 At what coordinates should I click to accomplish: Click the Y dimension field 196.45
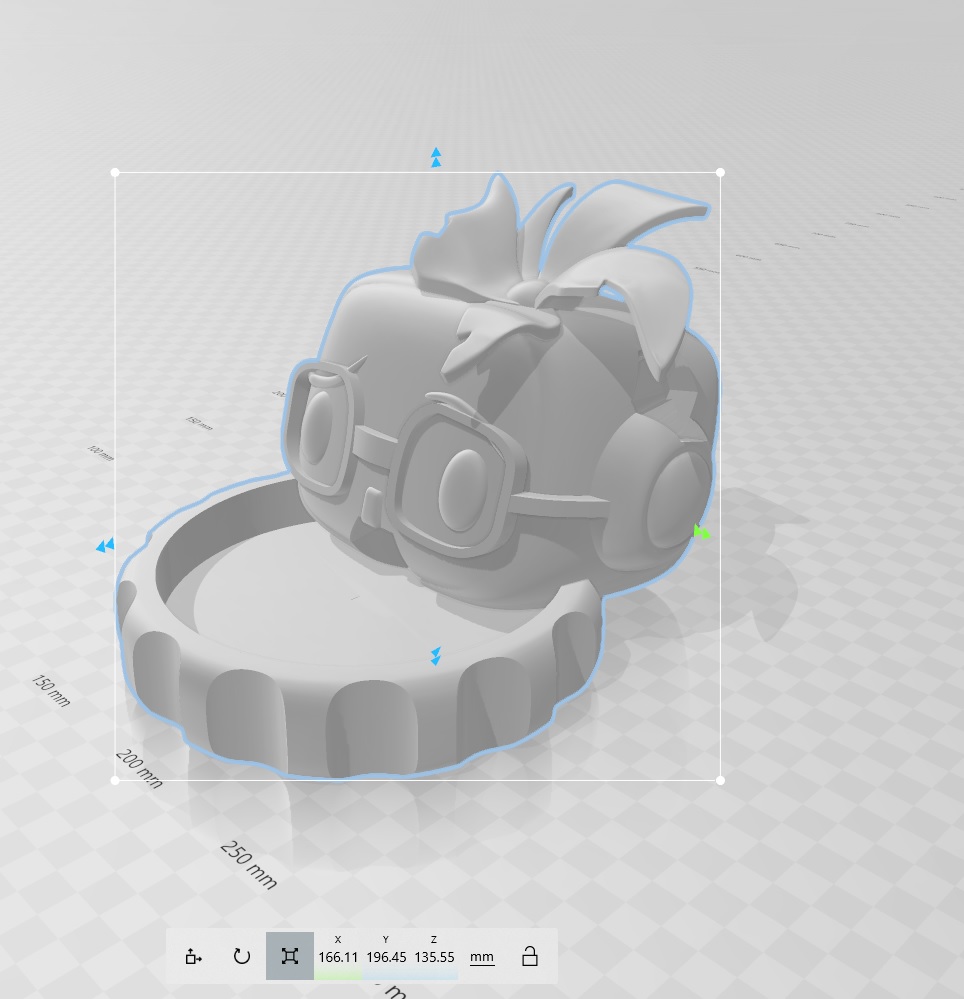click(386, 957)
